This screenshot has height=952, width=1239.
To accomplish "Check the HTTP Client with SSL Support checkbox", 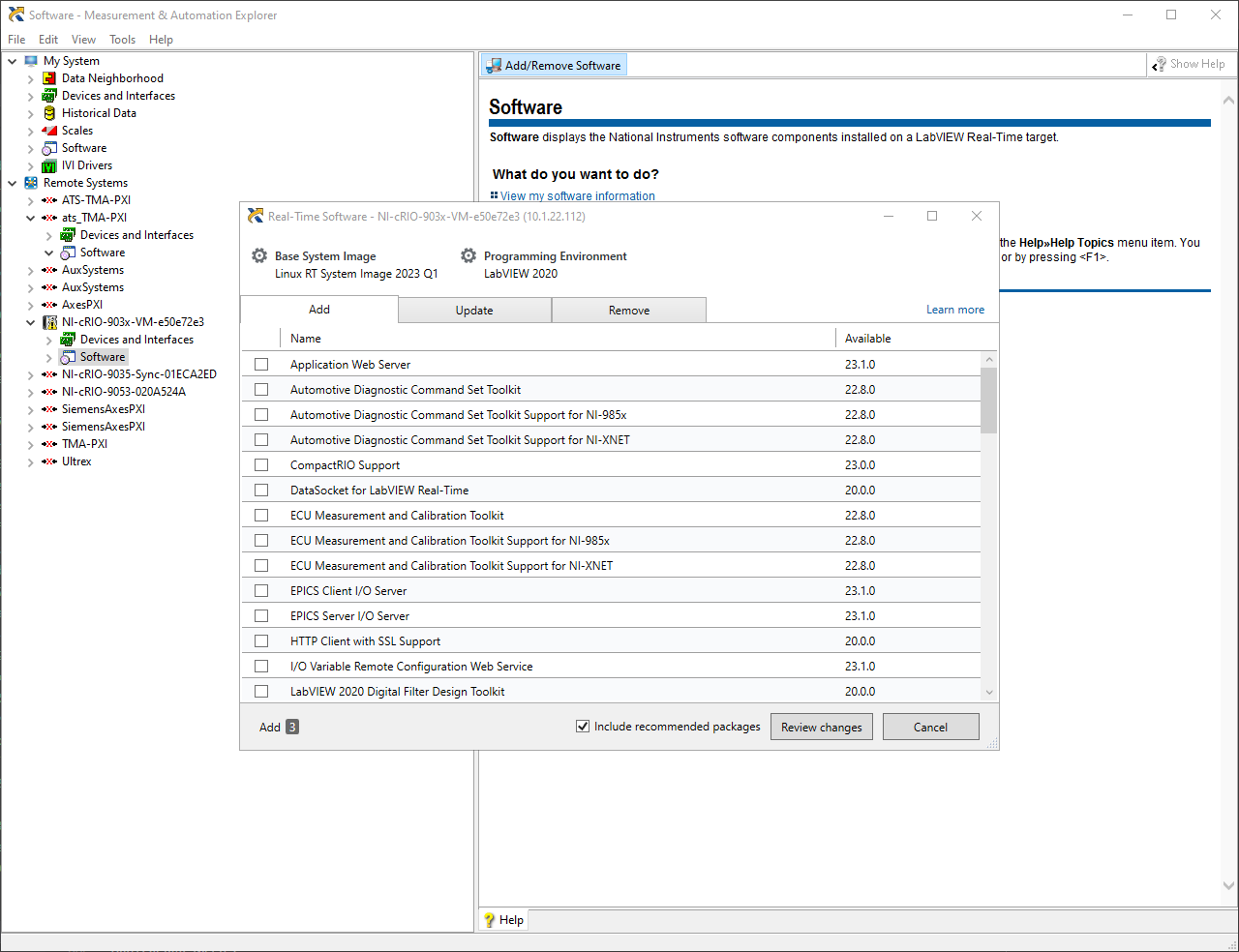I will [261, 641].
